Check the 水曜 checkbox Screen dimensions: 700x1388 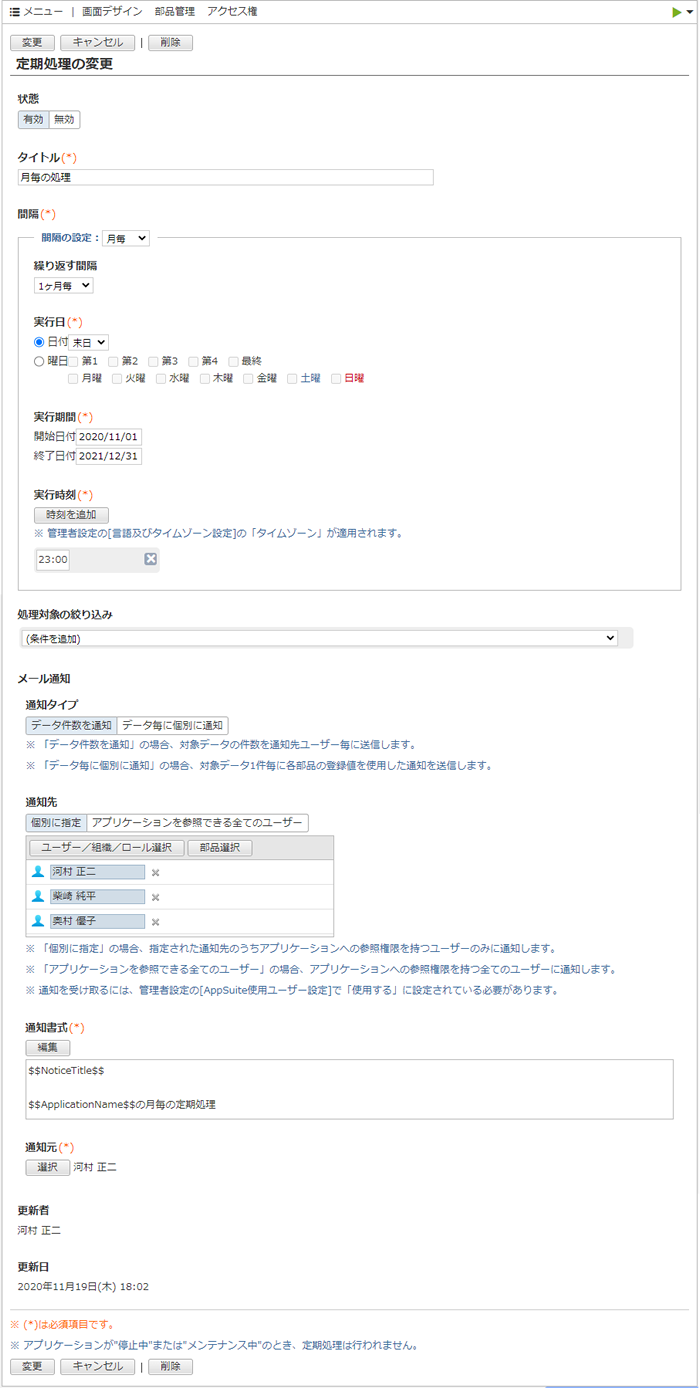point(162,379)
